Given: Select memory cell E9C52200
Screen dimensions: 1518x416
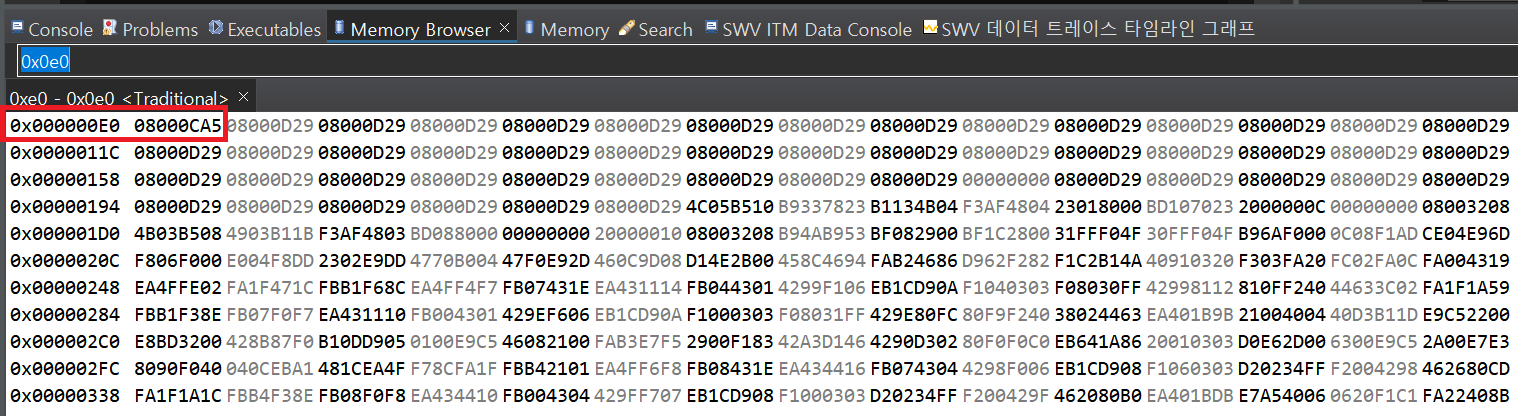Looking at the screenshot, I should [x=1466, y=315].
